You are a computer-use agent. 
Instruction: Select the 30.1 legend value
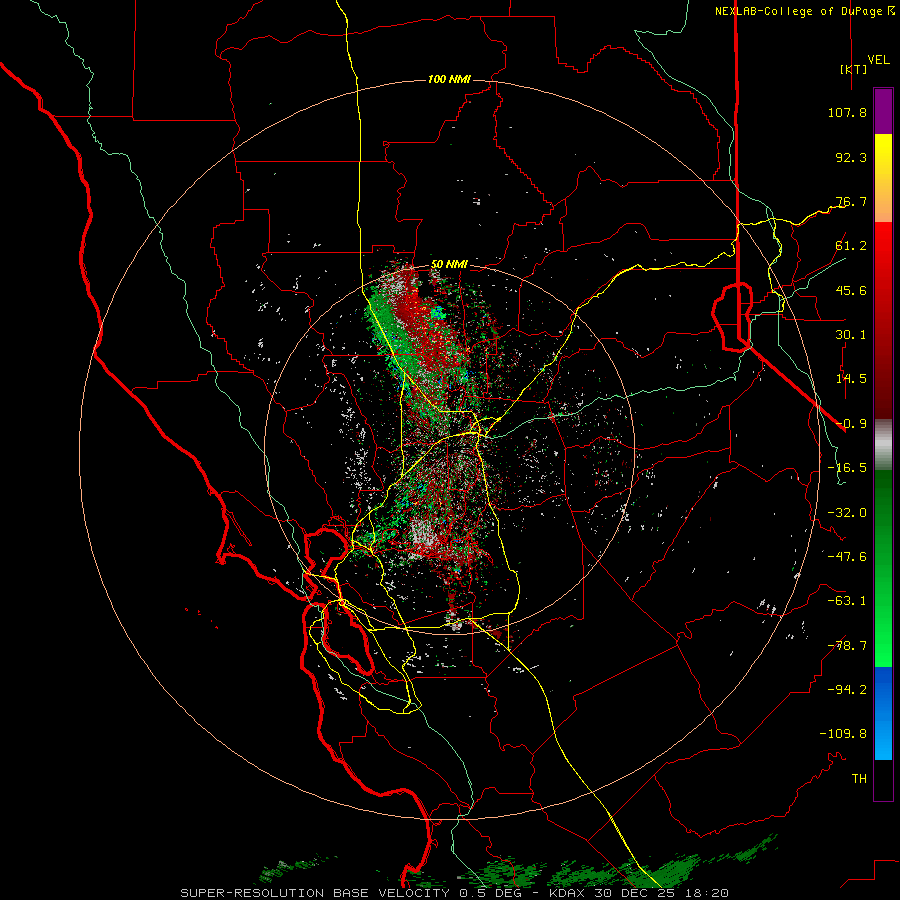point(851,335)
